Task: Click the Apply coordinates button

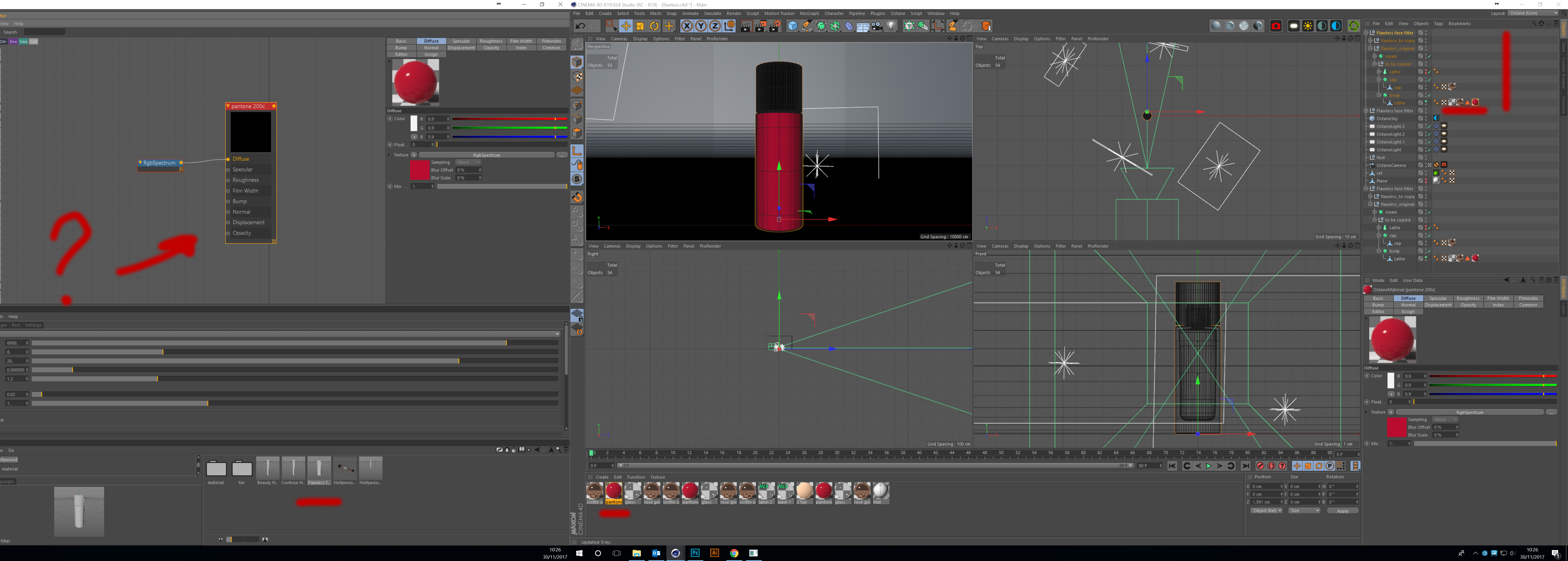Action: 1342,511
